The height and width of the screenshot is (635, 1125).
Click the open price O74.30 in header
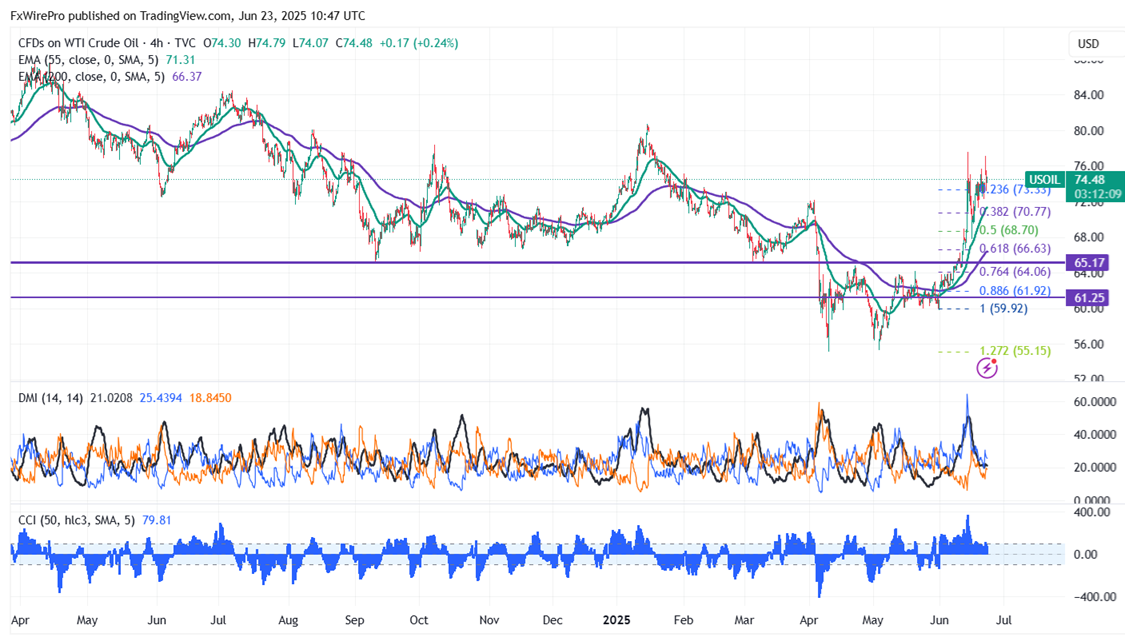click(x=222, y=43)
